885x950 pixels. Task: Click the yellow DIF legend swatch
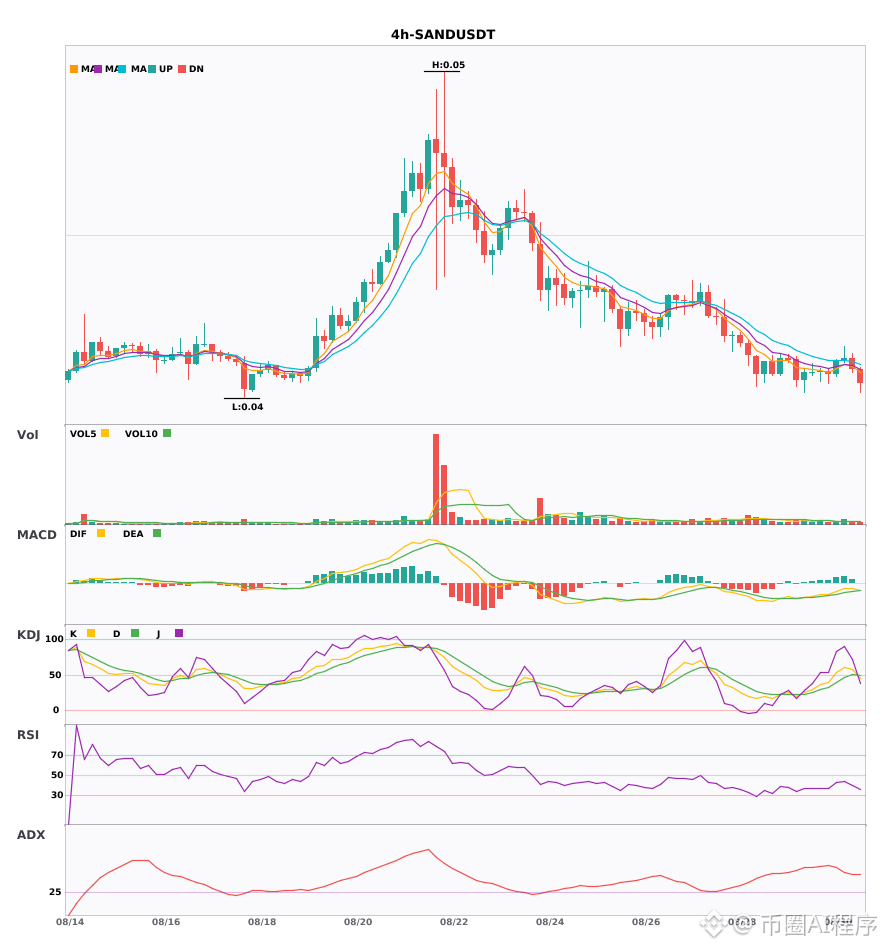tap(101, 533)
